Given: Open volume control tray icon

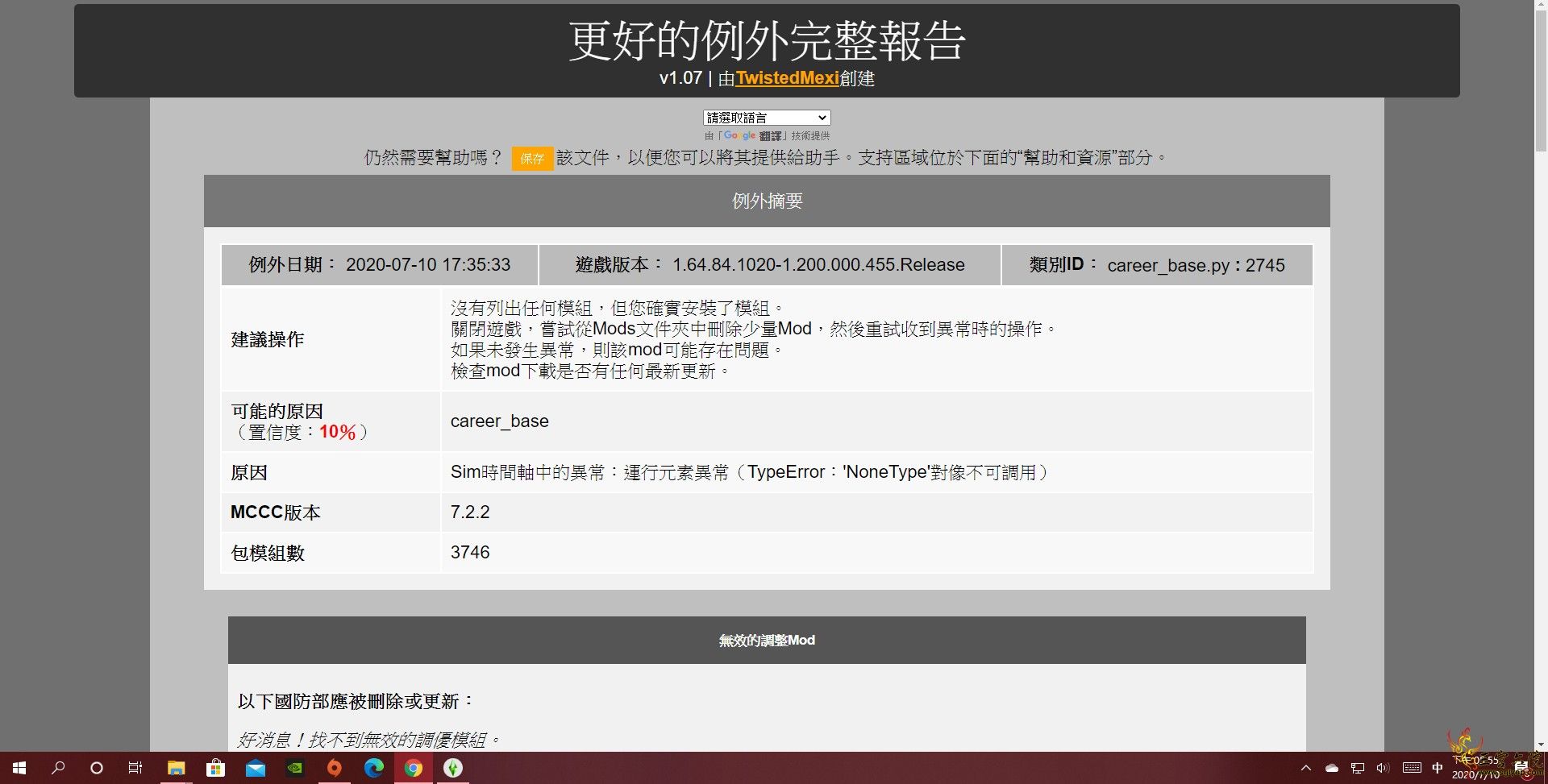Looking at the screenshot, I should [x=1383, y=768].
